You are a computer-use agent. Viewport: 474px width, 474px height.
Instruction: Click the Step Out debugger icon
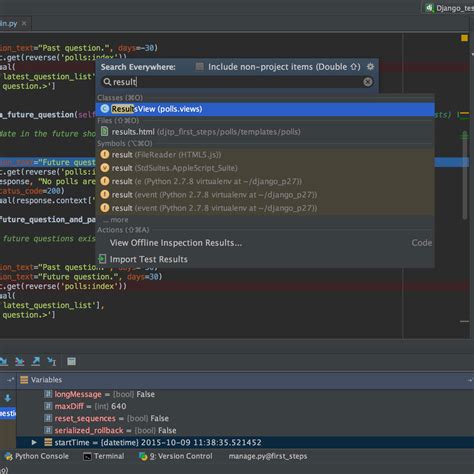[x=36, y=361]
